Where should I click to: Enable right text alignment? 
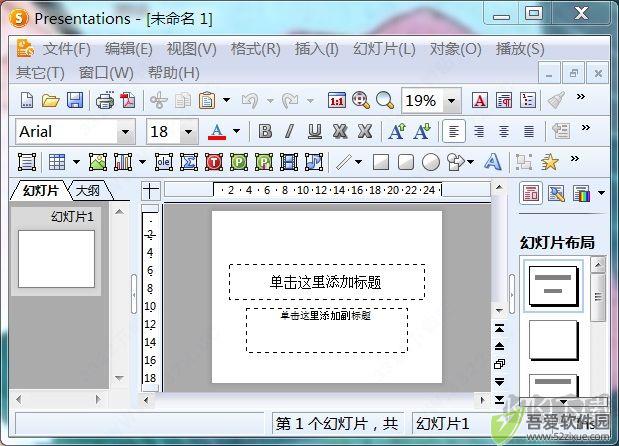(x=479, y=131)
